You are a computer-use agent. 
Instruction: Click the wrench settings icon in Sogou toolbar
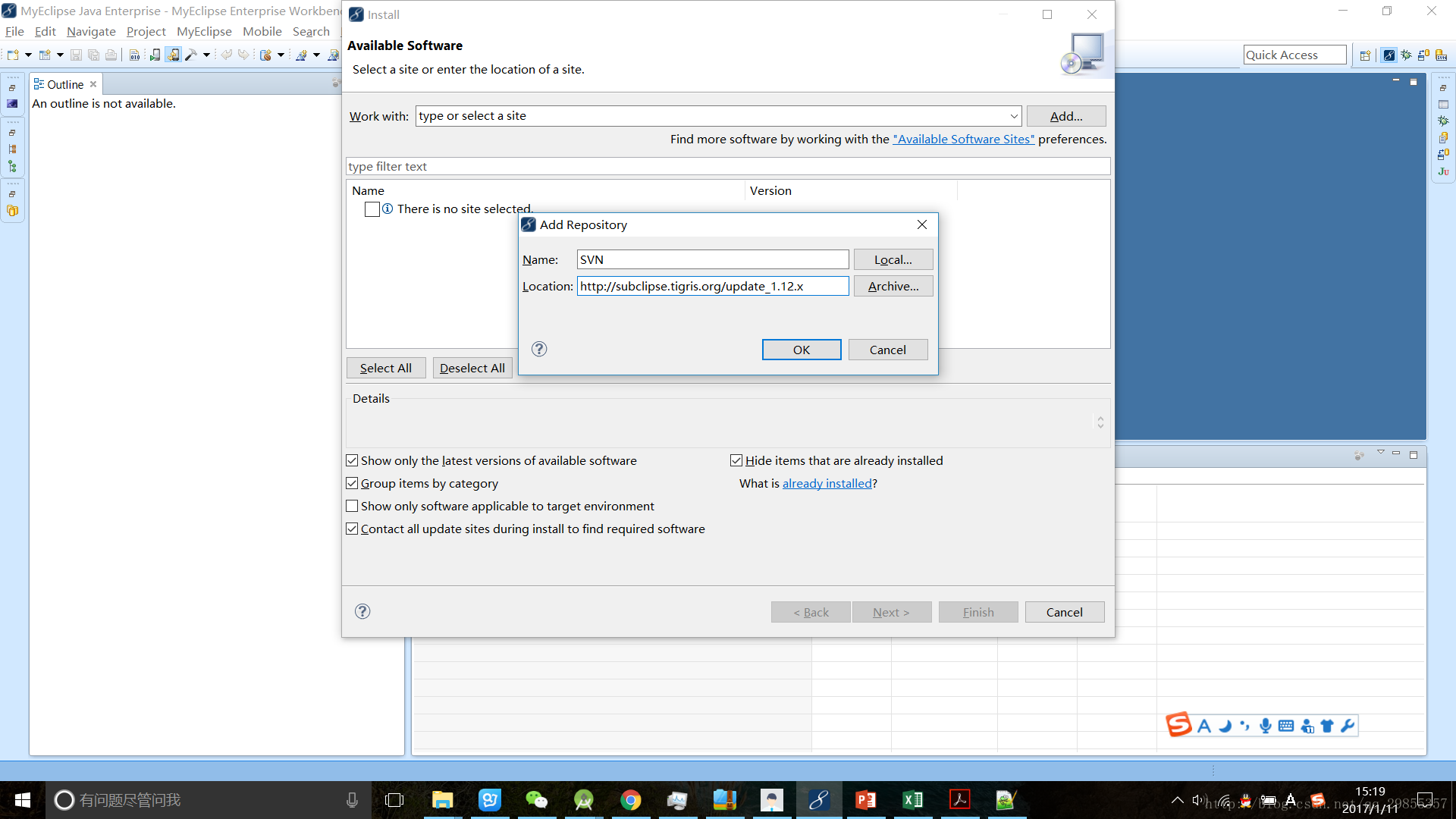(1348, 726)
